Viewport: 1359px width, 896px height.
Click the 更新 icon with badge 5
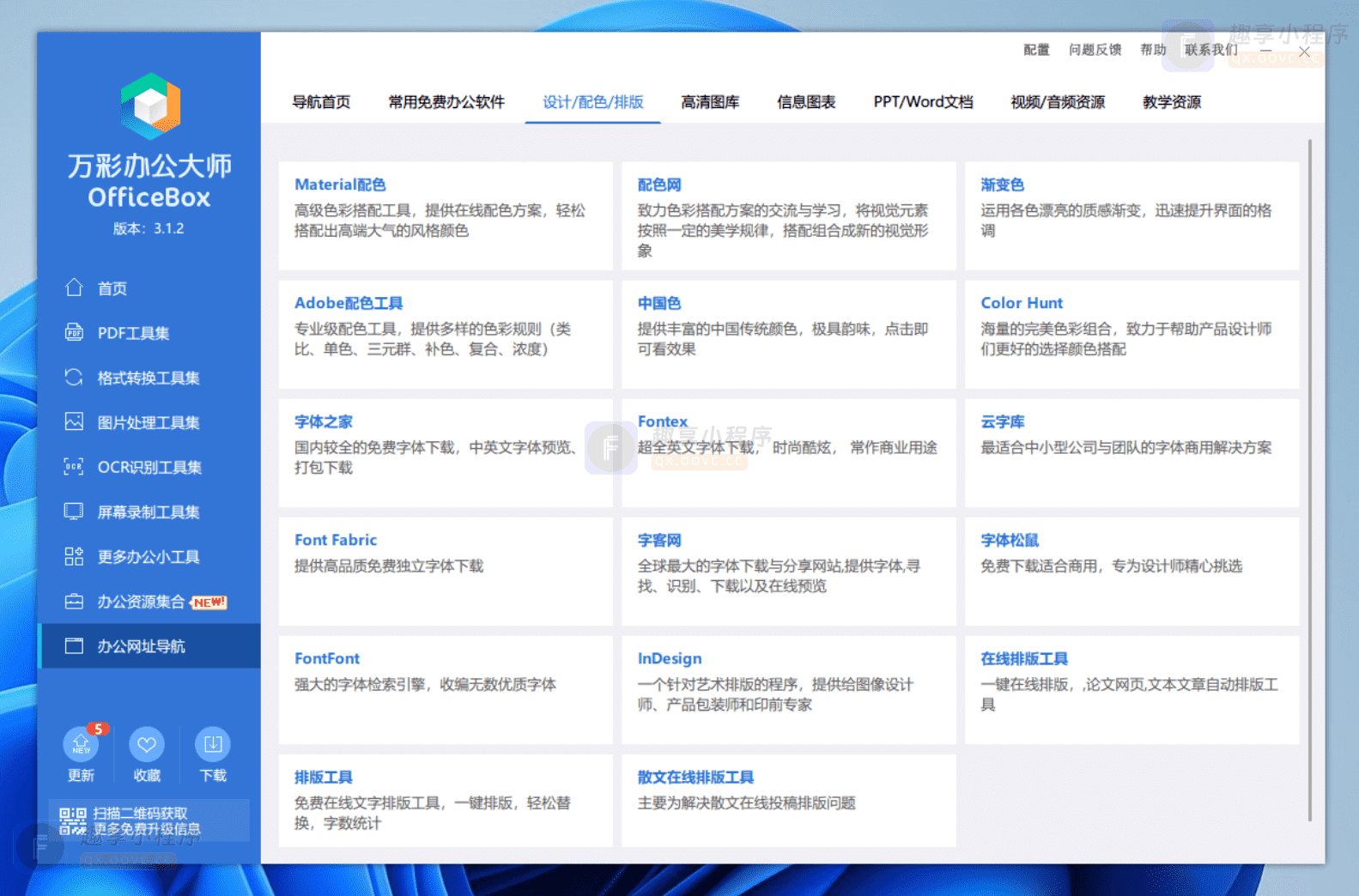click(x=81, y=744)
